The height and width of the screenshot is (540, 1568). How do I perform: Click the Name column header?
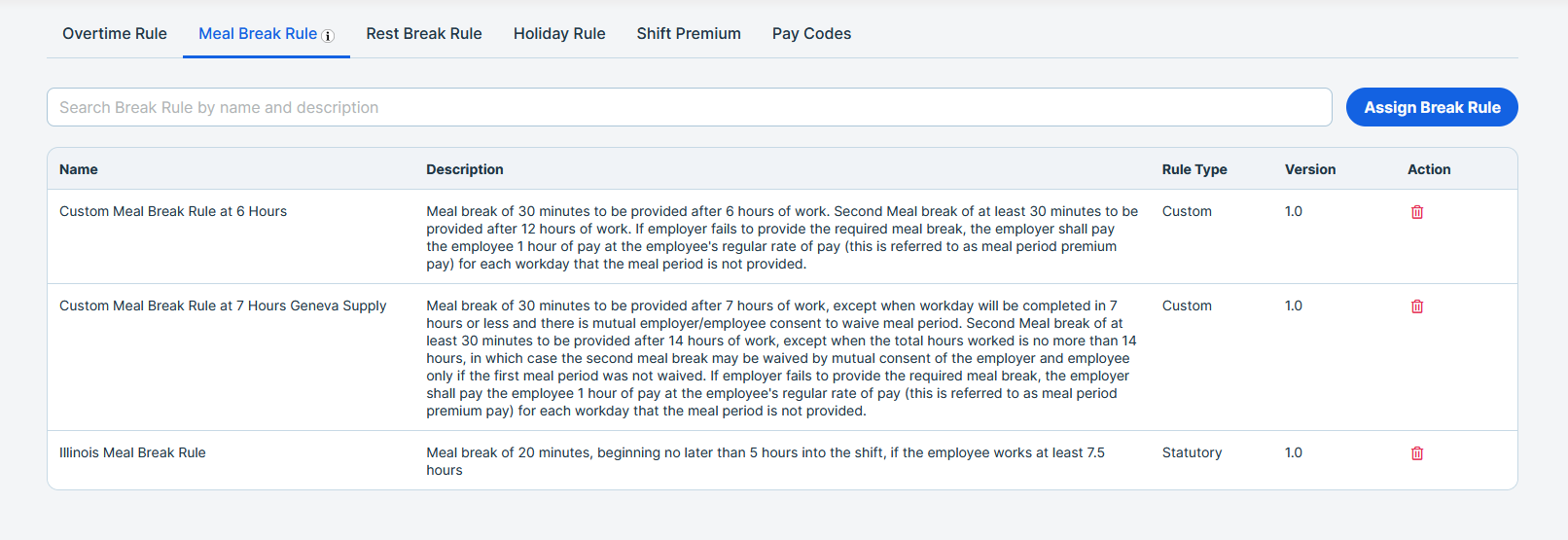click(79, 169)
